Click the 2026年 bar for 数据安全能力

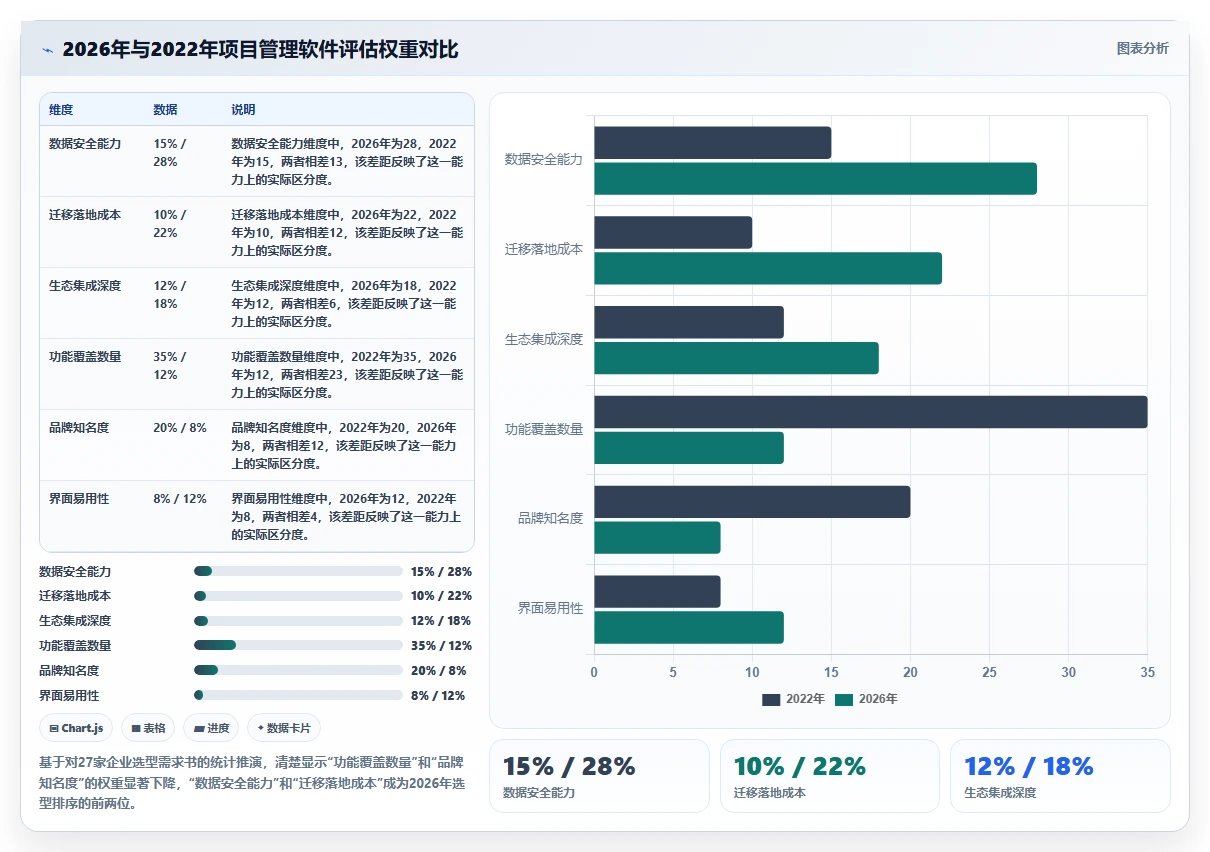(815, 179)
